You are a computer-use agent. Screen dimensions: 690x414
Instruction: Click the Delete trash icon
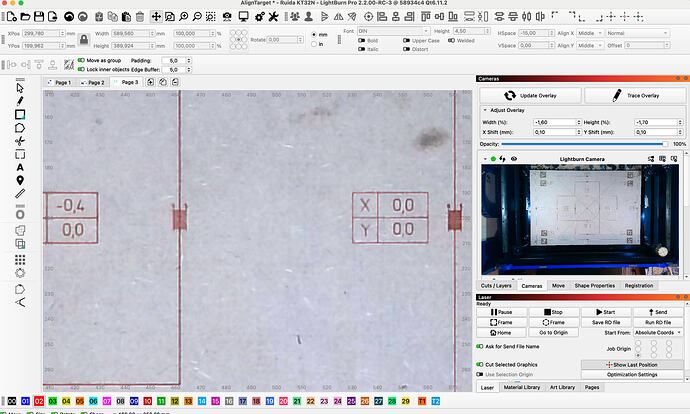click(140, 17)
